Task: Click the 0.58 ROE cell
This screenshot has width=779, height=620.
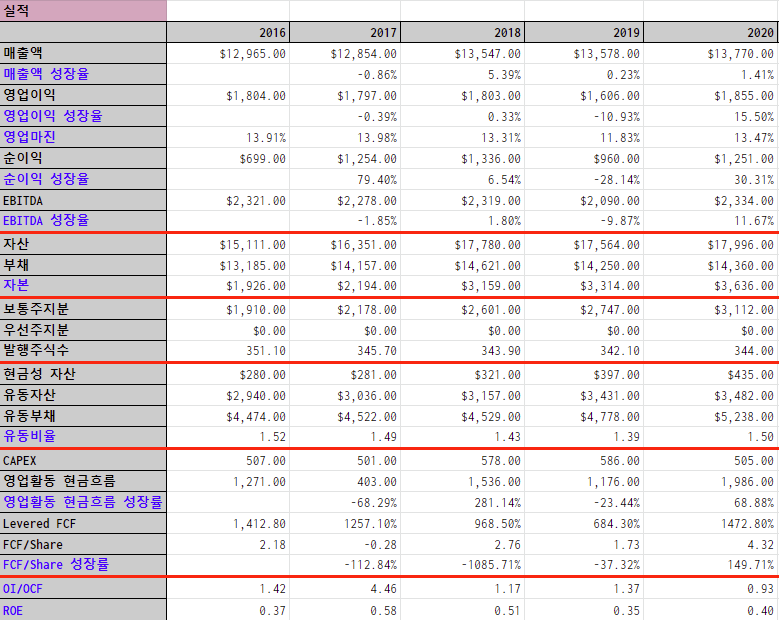Action: 345,610
